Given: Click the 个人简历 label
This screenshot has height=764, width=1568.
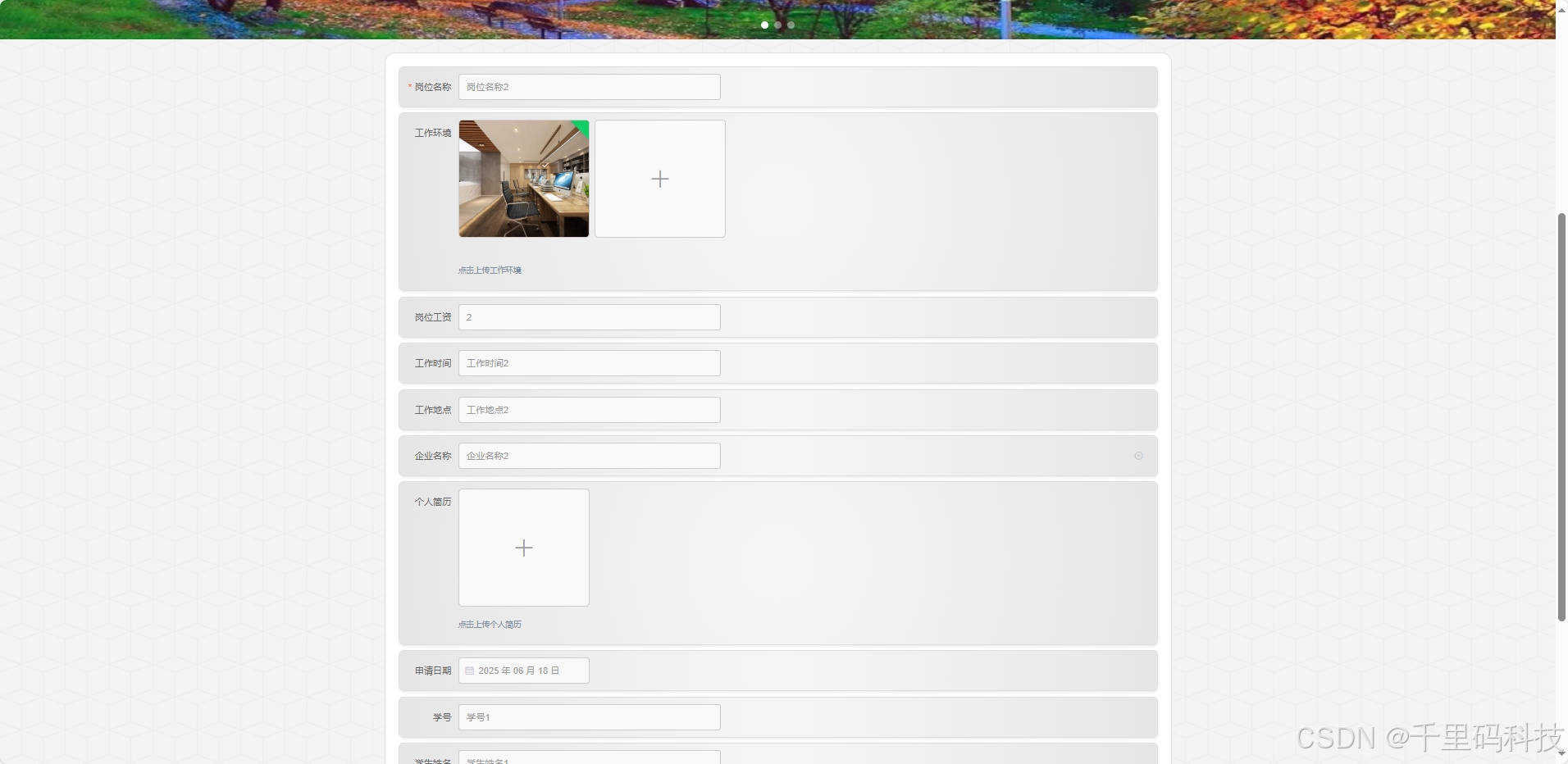Looking at the screenshot, I should 432,502.
